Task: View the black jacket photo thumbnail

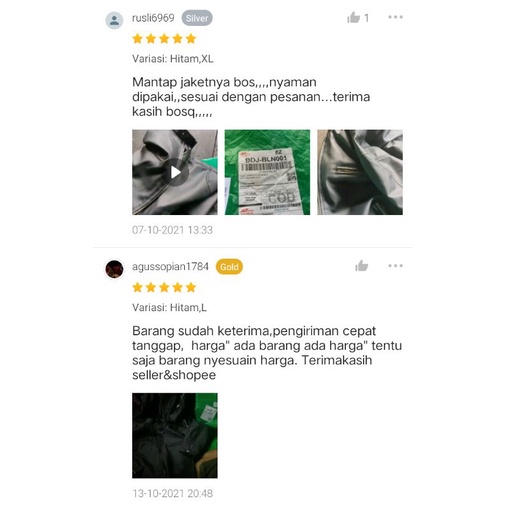Action: [x=175, y=436]
